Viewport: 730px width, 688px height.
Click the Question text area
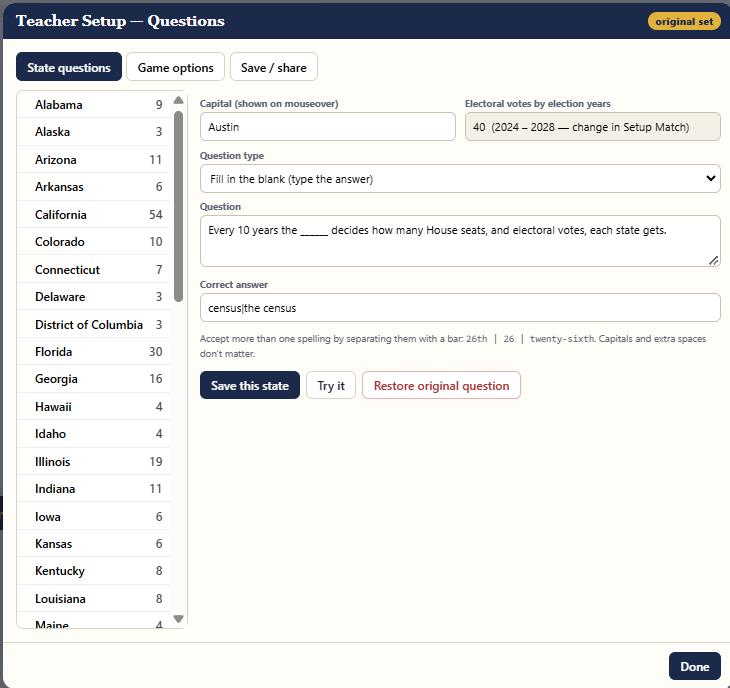click(460, 241)
